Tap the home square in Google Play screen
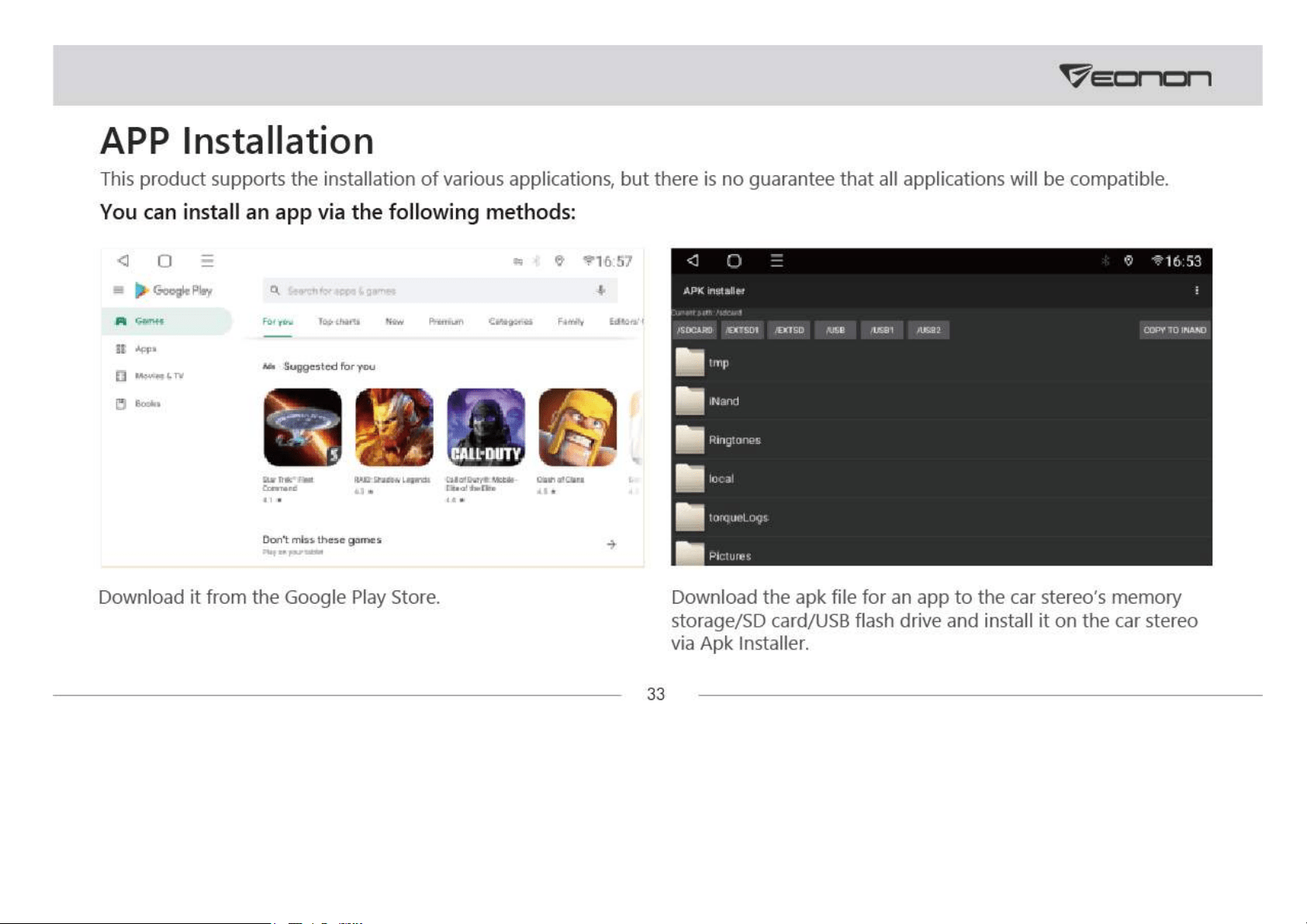Viewport: 1307px width, 924px height. 164,261
